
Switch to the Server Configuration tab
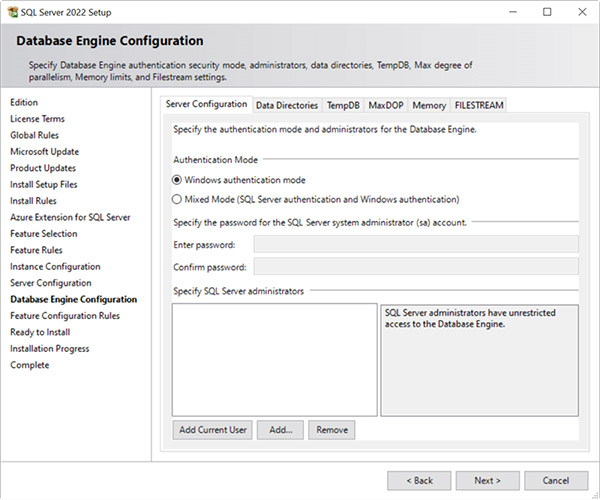(206, 104)
